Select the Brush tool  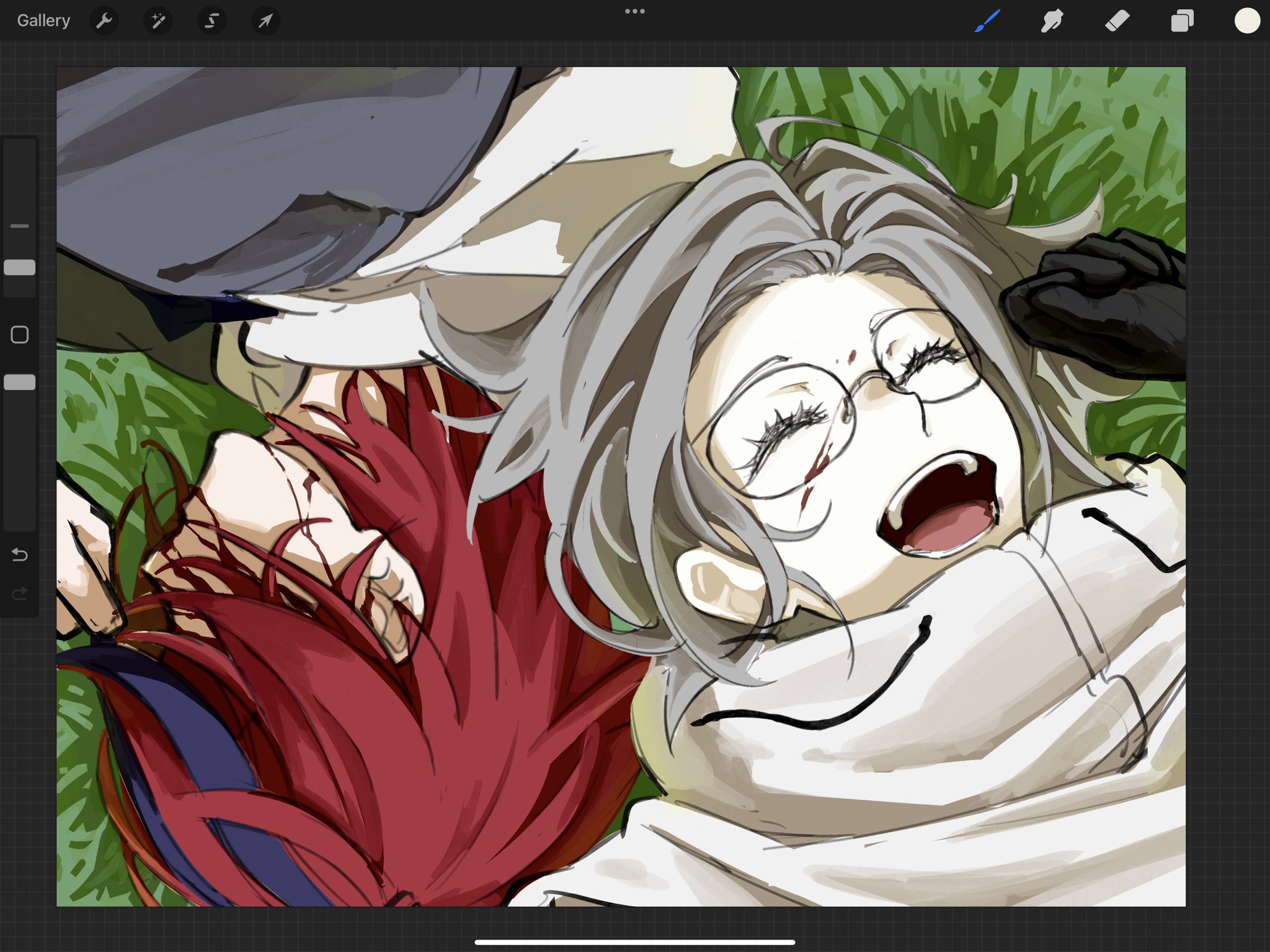[987, 20]
